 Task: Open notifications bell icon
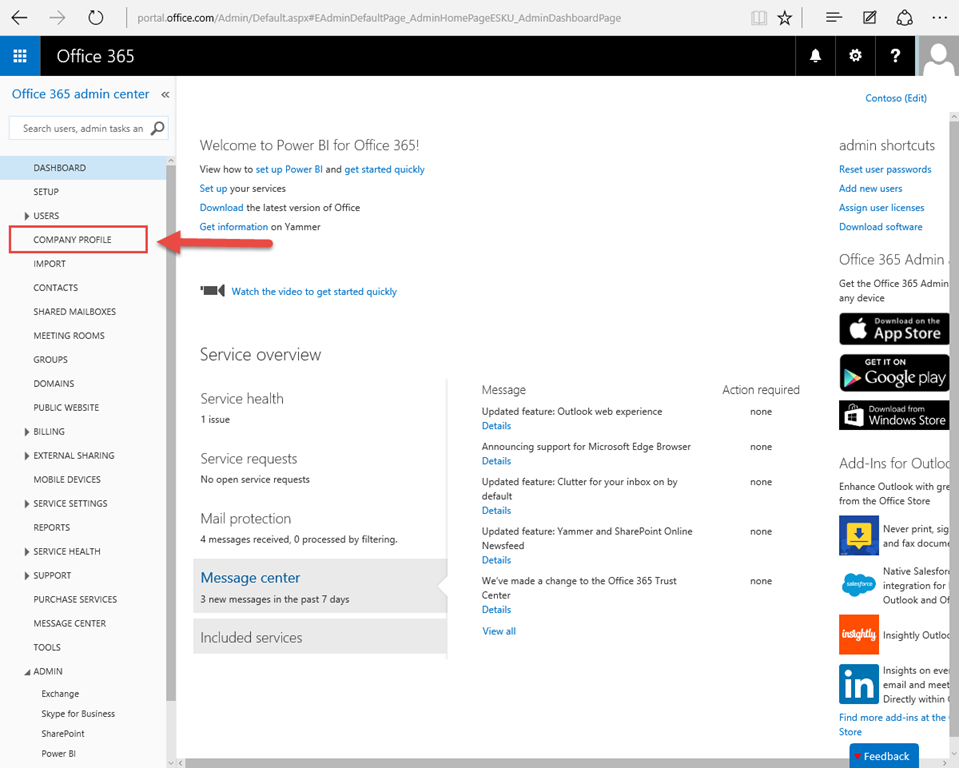pyautogui.click(x=815, y=56)
